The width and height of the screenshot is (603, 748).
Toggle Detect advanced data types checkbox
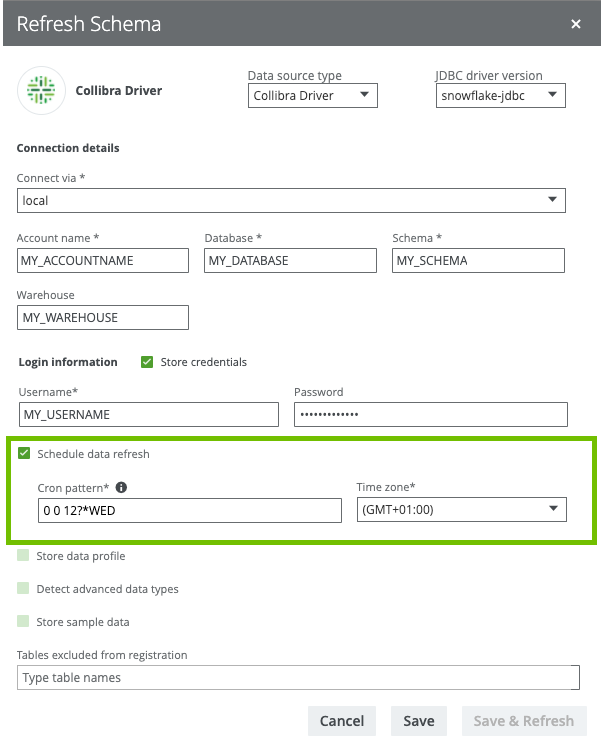[x=24, y=589]
